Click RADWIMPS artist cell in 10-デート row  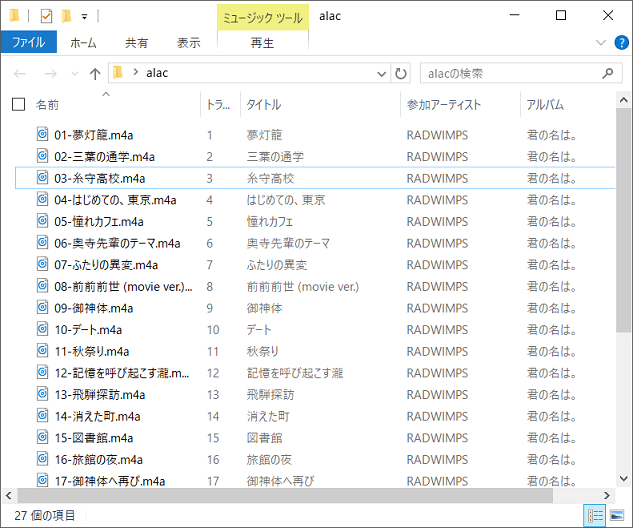pyautogui.click(x=437, y=330)
